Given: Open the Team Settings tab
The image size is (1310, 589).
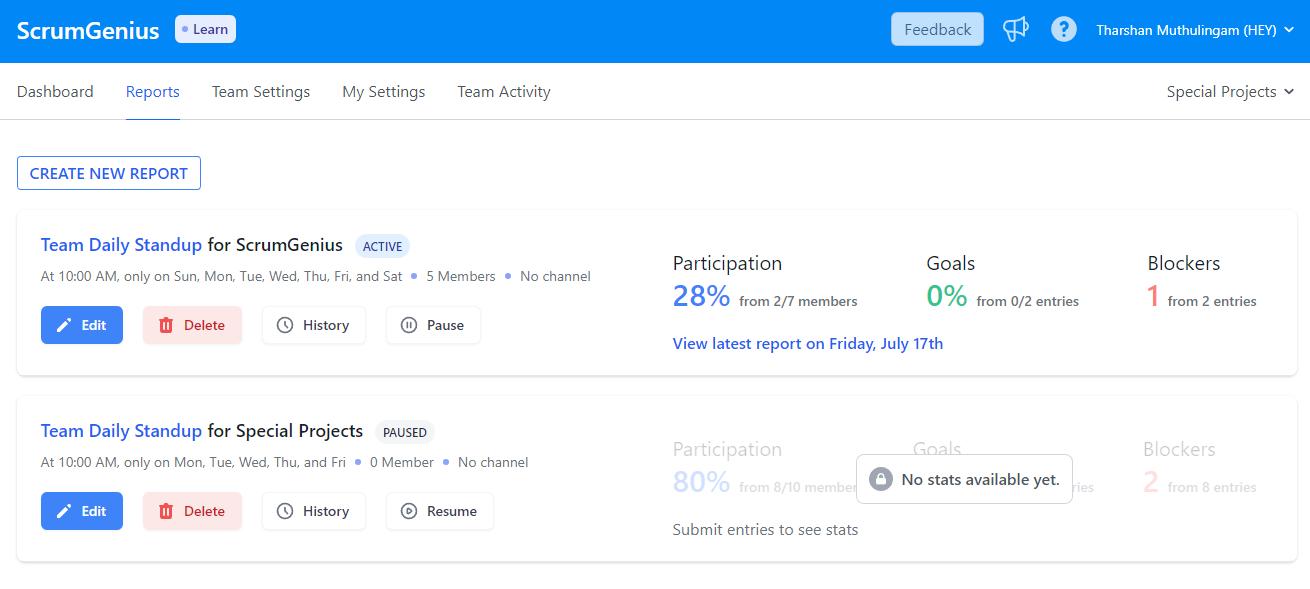Looking at the screenshot, I should point(261,91).
